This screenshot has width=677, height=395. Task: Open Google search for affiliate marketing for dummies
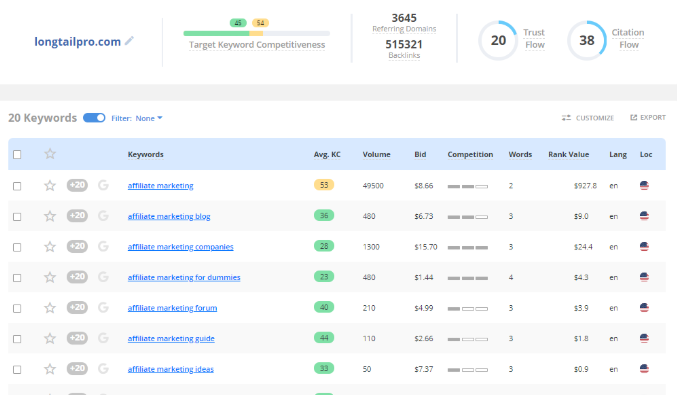tap(103, 277)
